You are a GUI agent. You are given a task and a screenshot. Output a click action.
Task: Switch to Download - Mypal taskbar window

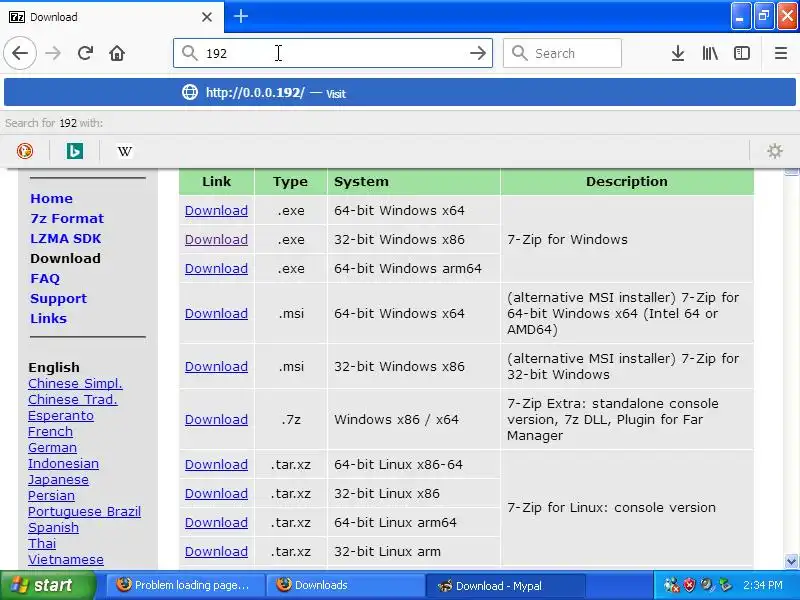(506, 586)
